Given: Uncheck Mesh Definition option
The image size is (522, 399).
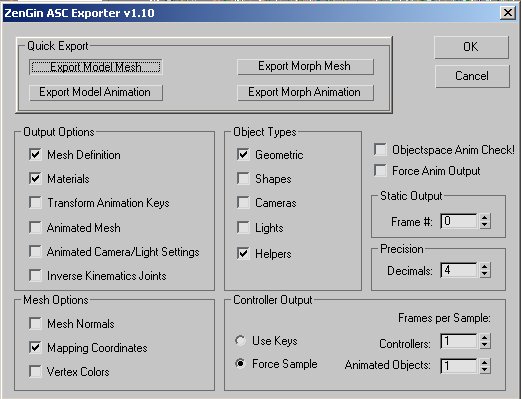Looking at the screenshot, I should tap(35, 155).
